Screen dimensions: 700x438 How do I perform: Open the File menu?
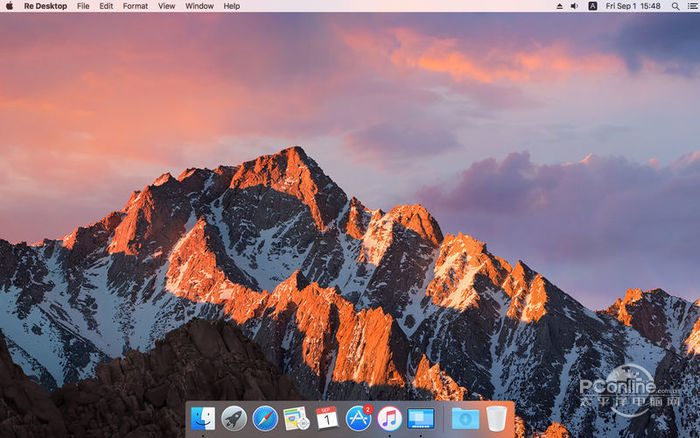coord(83,6)
